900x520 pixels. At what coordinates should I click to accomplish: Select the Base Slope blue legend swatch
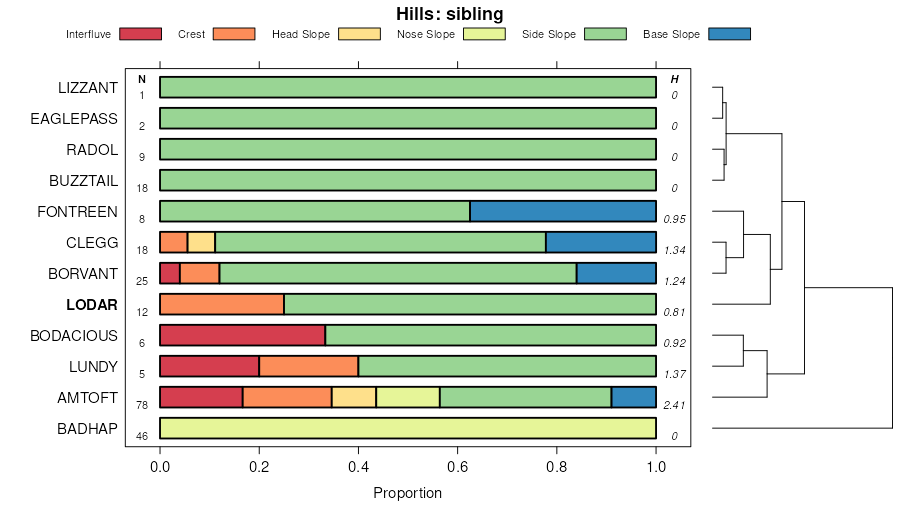coord(729,34)
